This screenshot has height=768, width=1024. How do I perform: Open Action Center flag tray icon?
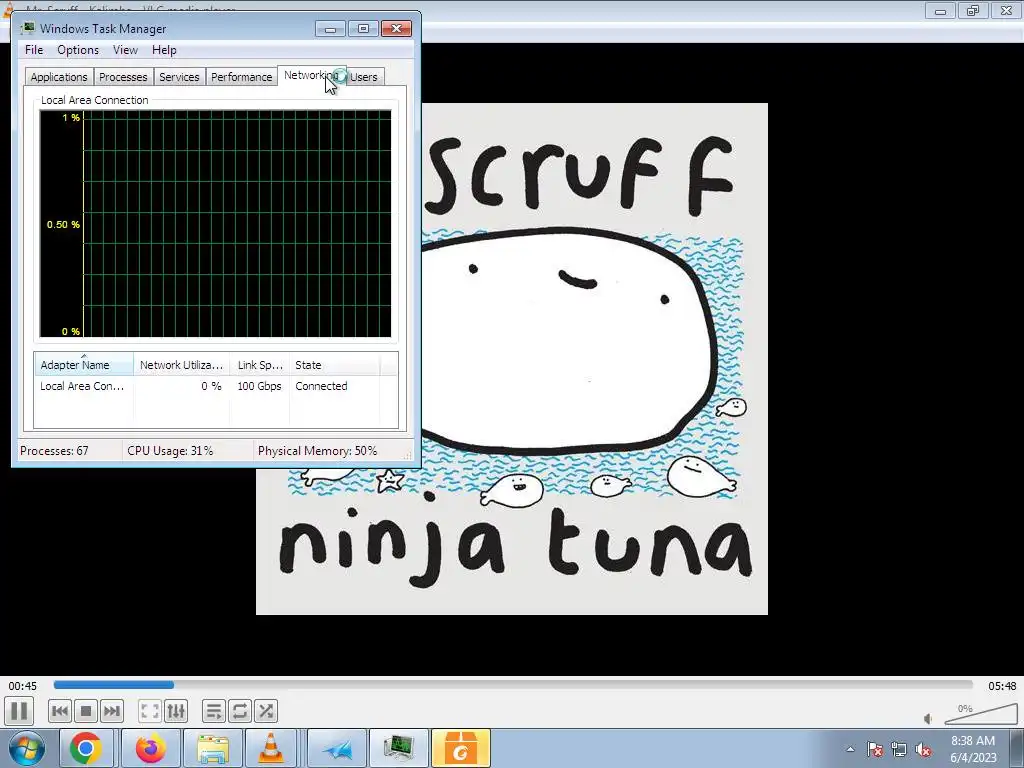pyautogui.click(x=875, y=749)
